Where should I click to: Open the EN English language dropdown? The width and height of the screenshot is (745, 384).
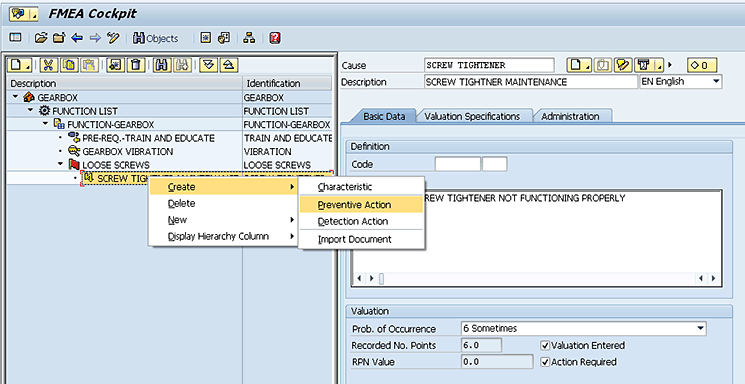click(716, 82)
